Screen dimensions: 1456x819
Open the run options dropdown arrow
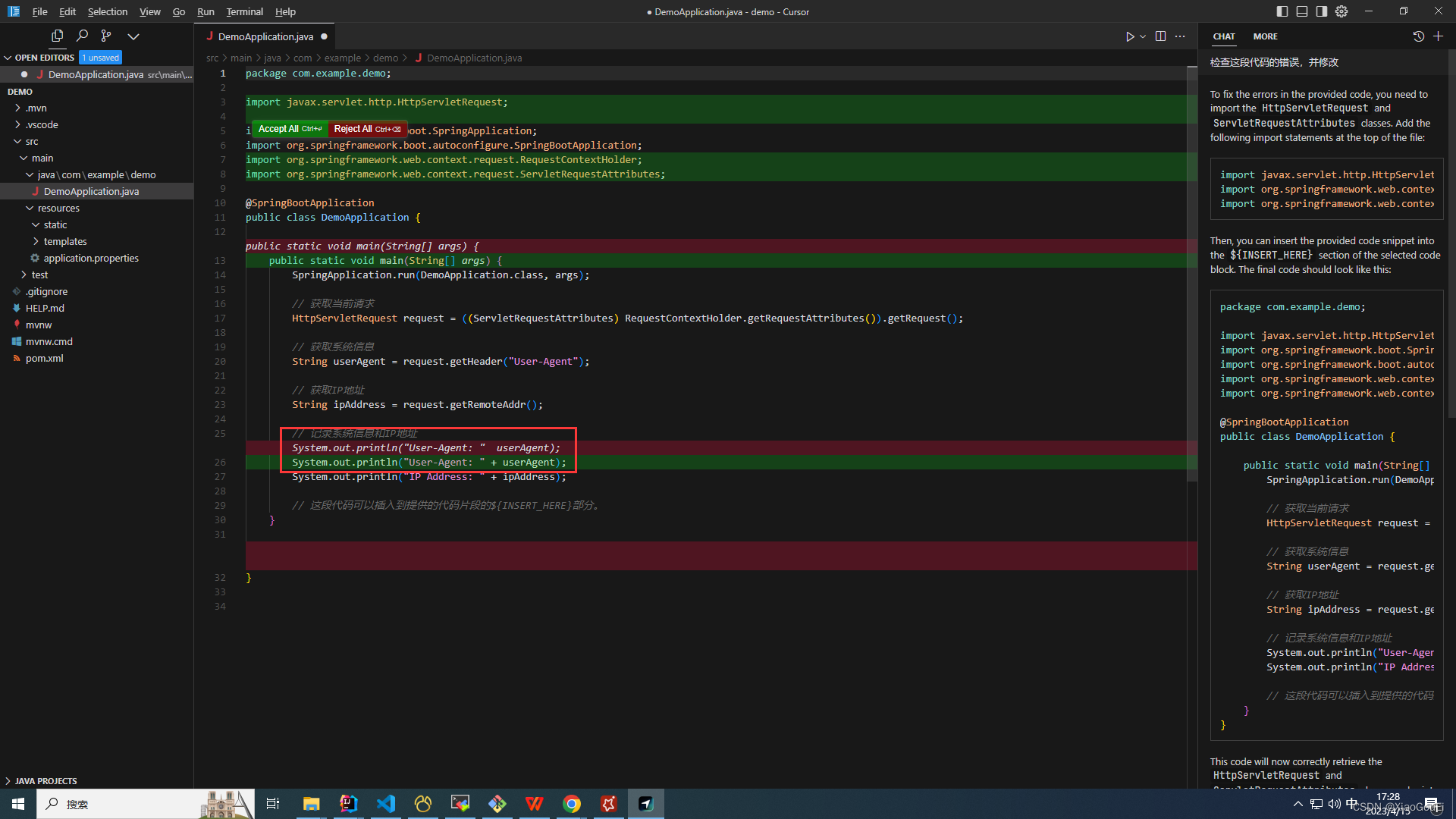pyautogui.click(x=1143, y=36)
